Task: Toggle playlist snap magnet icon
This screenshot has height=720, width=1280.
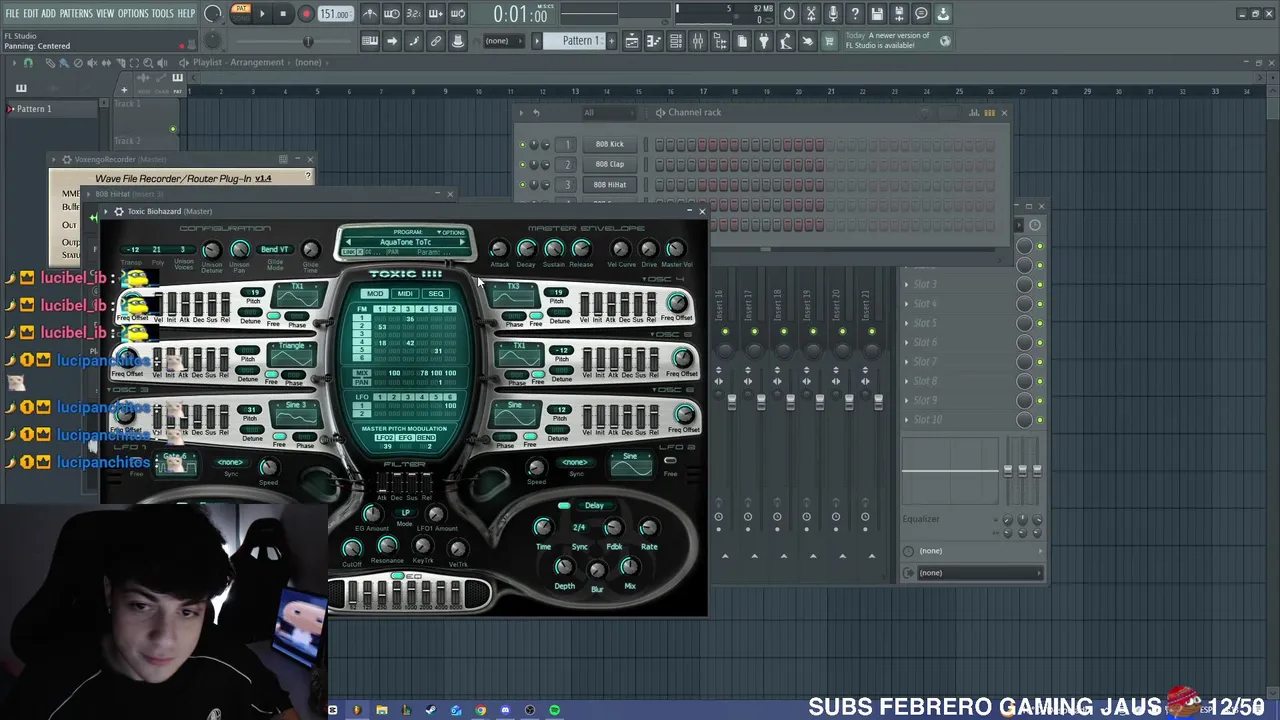Action: (x=28, y=62)
